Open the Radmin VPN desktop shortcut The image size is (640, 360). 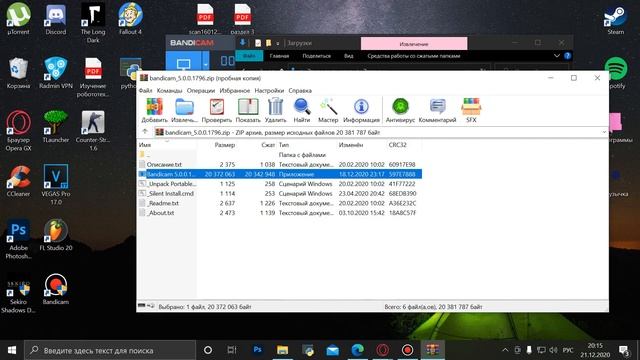click(56, 73)
